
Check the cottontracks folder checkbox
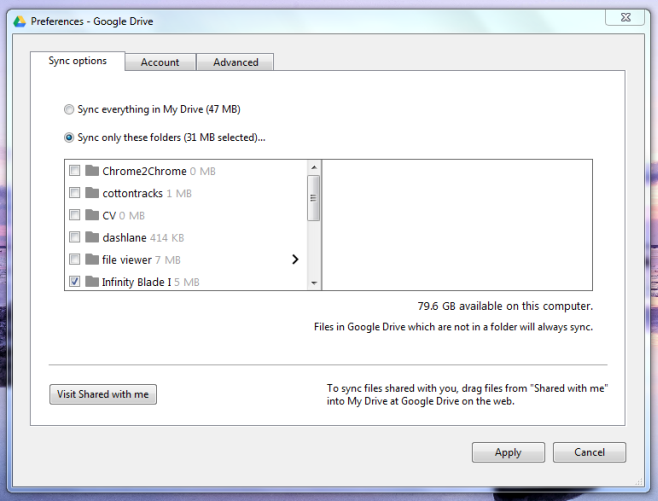75,193
